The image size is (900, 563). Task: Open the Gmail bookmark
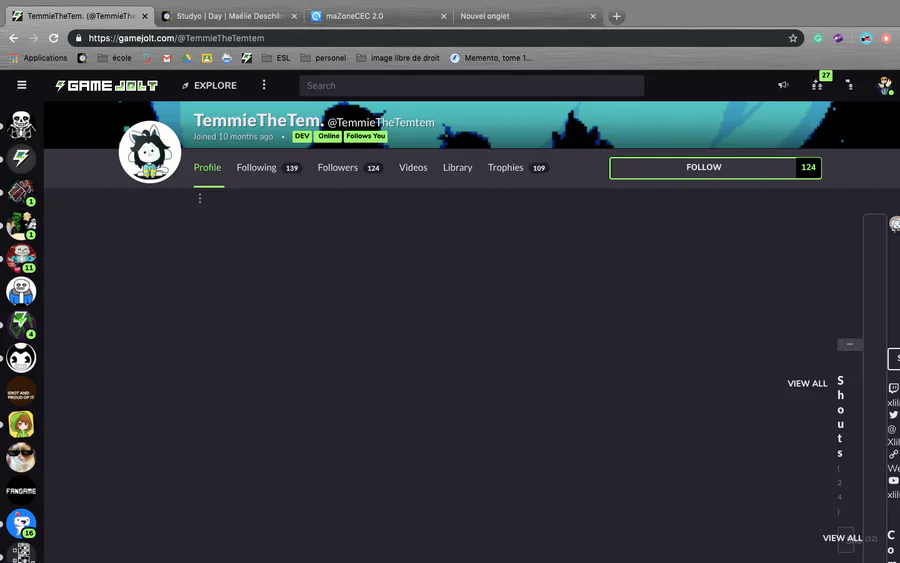(x=167, y=58)
